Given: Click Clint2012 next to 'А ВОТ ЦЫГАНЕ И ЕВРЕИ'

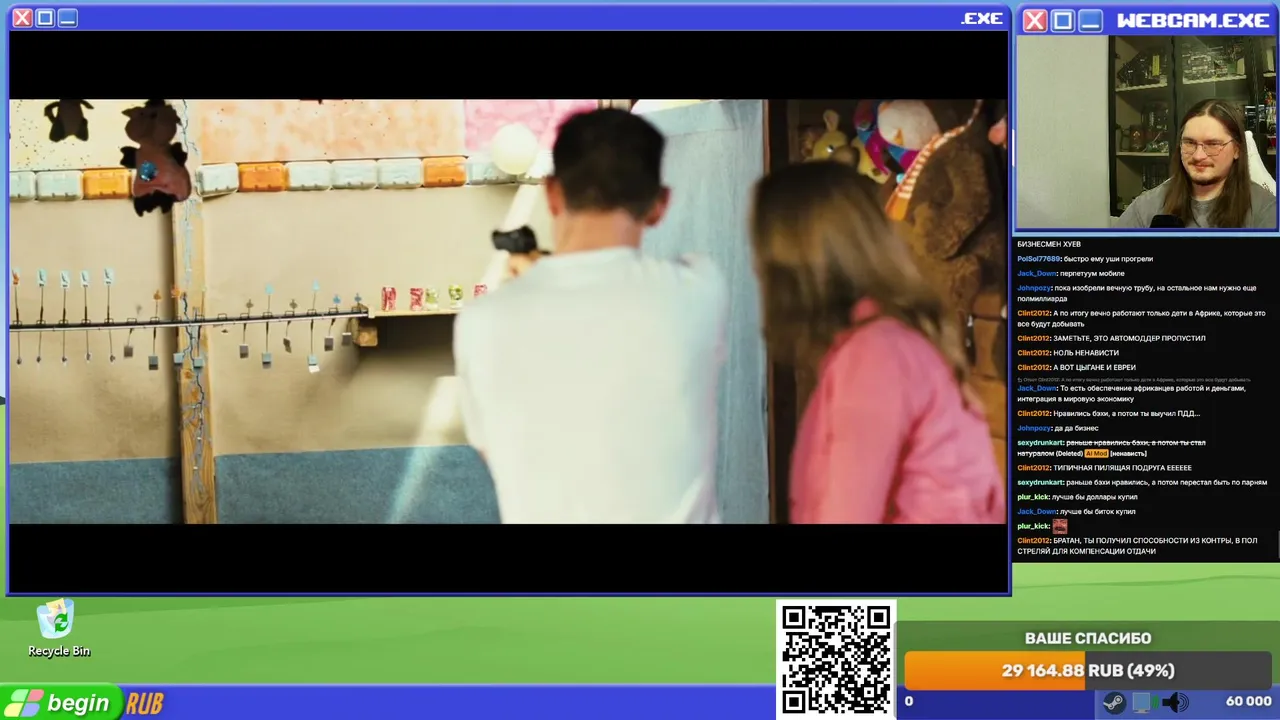Looking at the screenshot, I should click(1034, 367).
